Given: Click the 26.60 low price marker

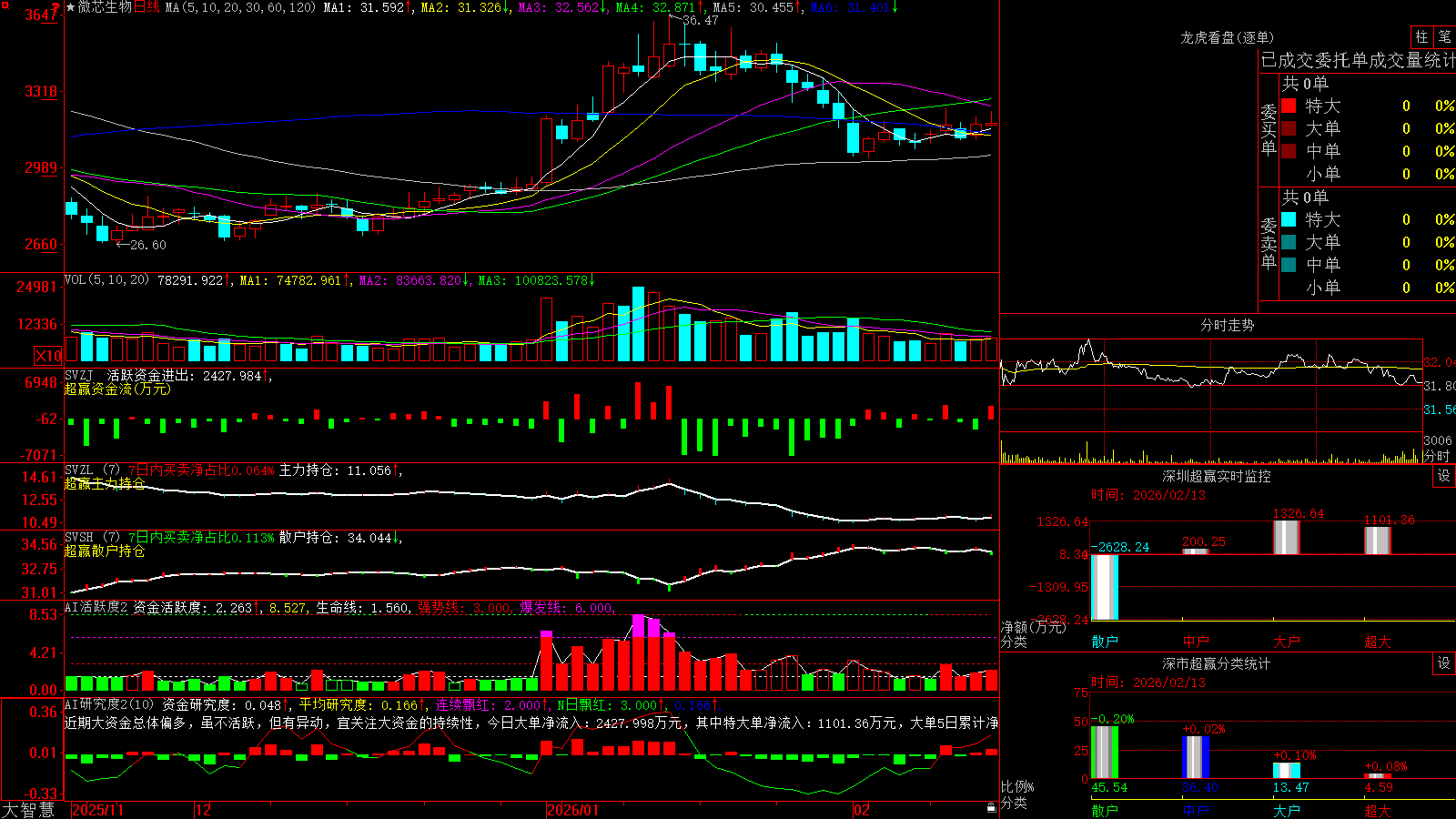Looking at the screenshot, I should (147, 245).
